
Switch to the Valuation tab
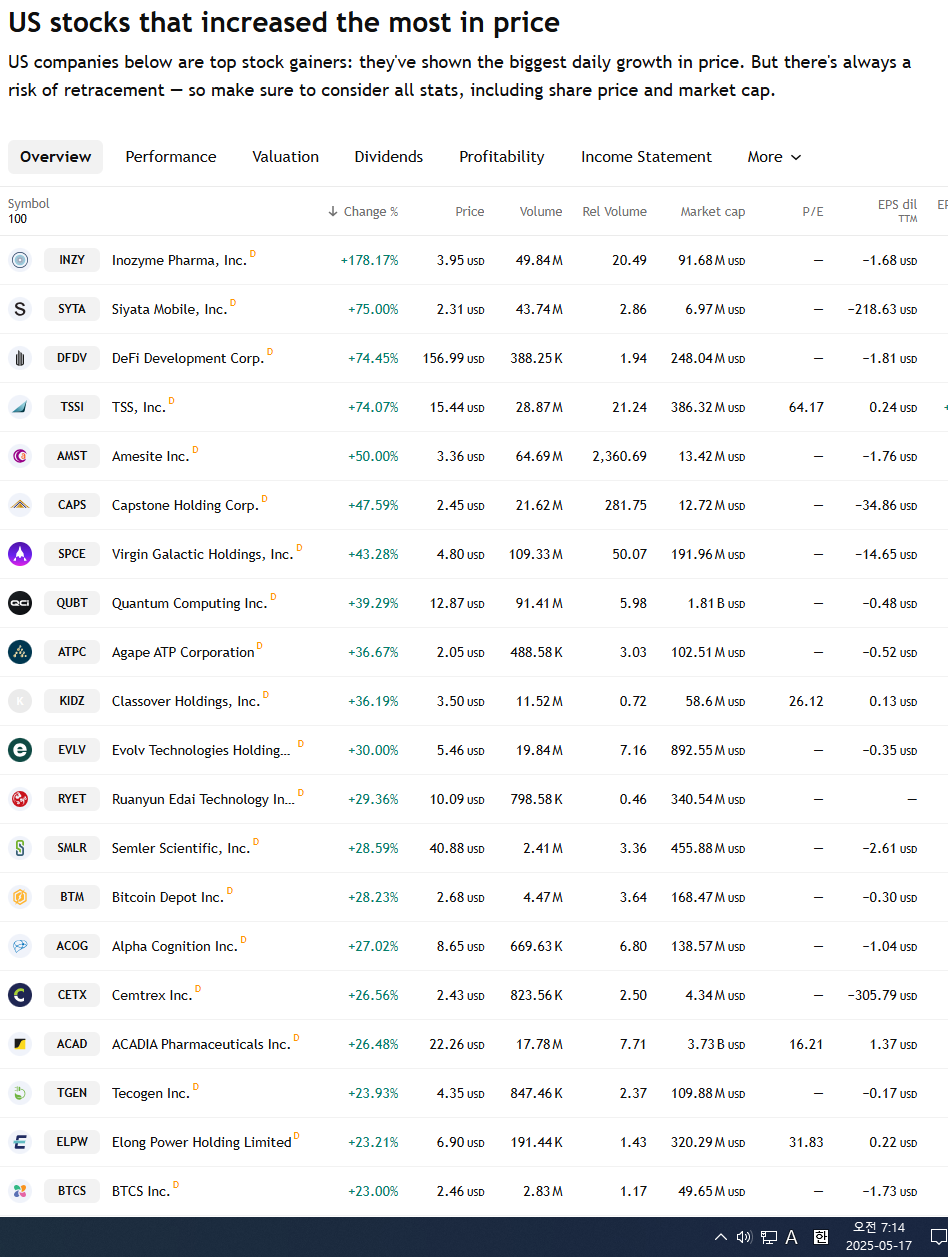click(285, 157)
